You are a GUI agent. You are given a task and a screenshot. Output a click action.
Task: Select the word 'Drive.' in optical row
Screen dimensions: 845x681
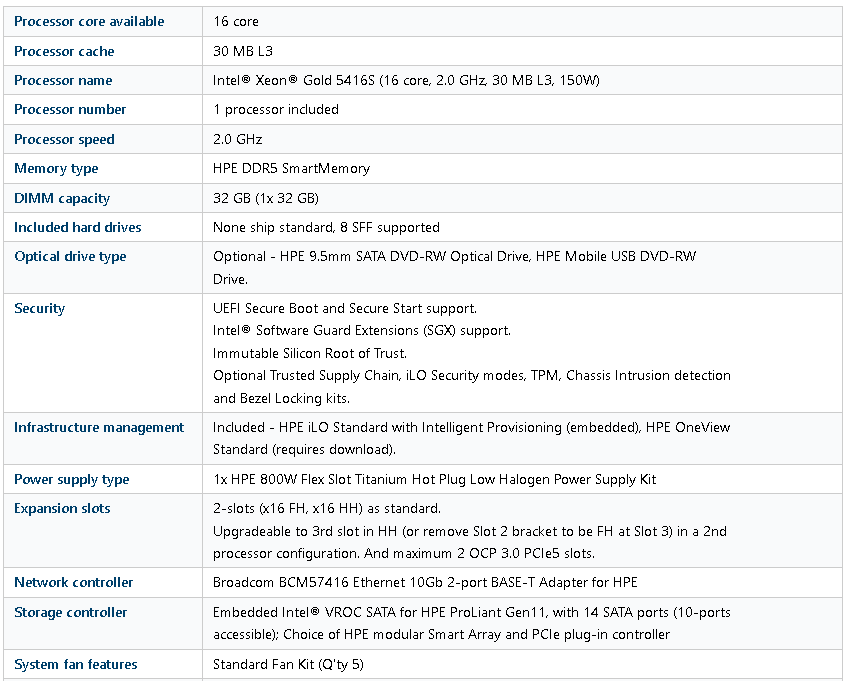click(231, 279)
